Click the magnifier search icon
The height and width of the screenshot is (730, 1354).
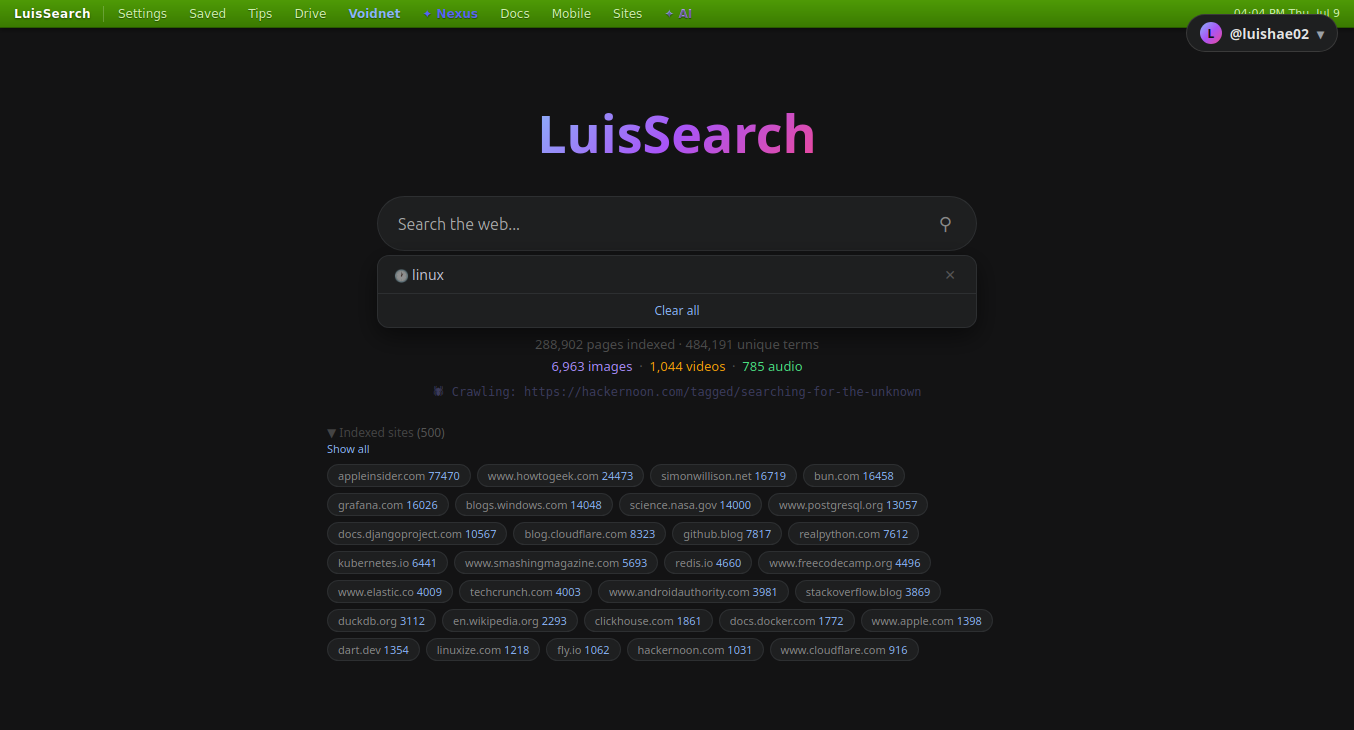[x=945, y=224]
